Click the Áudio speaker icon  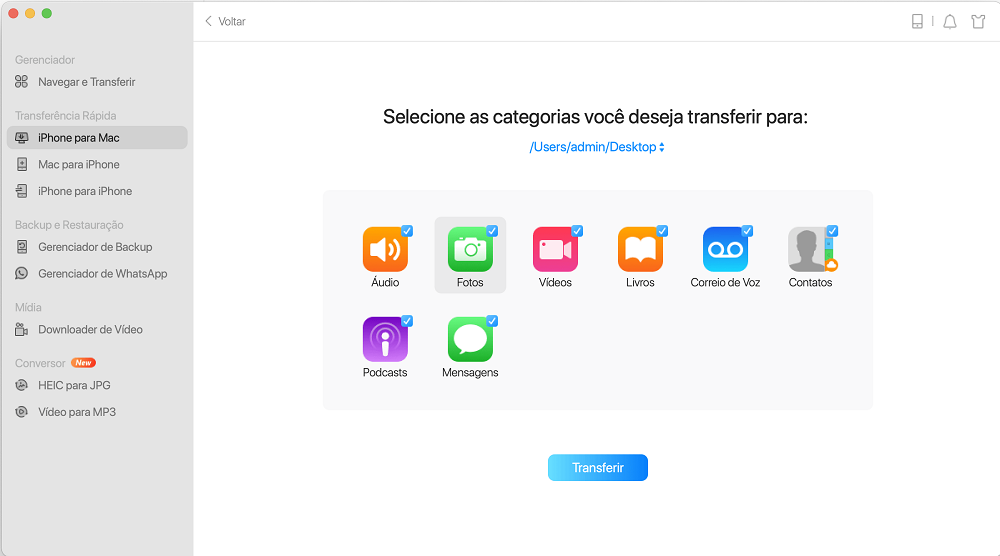385,249
